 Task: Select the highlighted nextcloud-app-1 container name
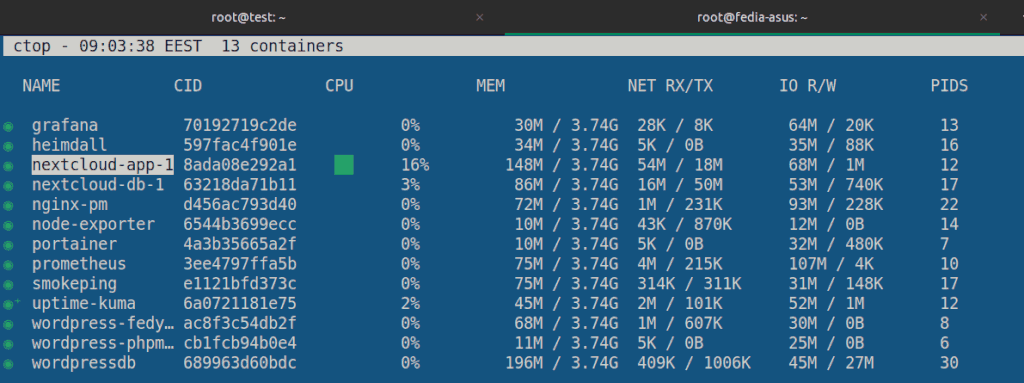[x=103, y=165]
